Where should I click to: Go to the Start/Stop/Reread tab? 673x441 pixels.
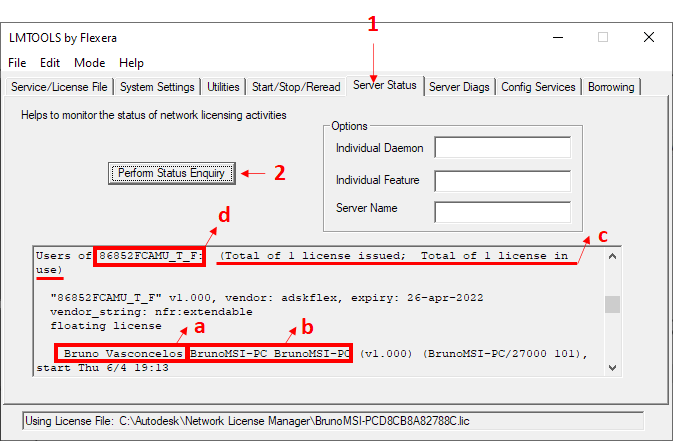[x=296, y=87]
